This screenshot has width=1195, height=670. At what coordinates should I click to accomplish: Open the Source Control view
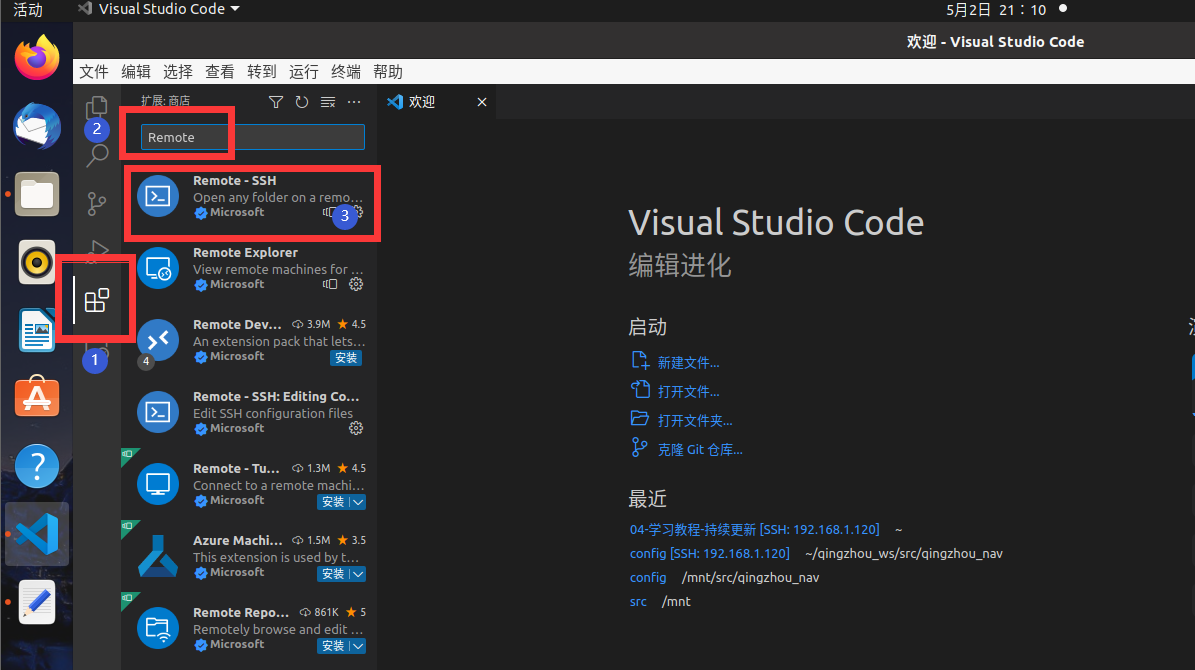coord(97,204)
